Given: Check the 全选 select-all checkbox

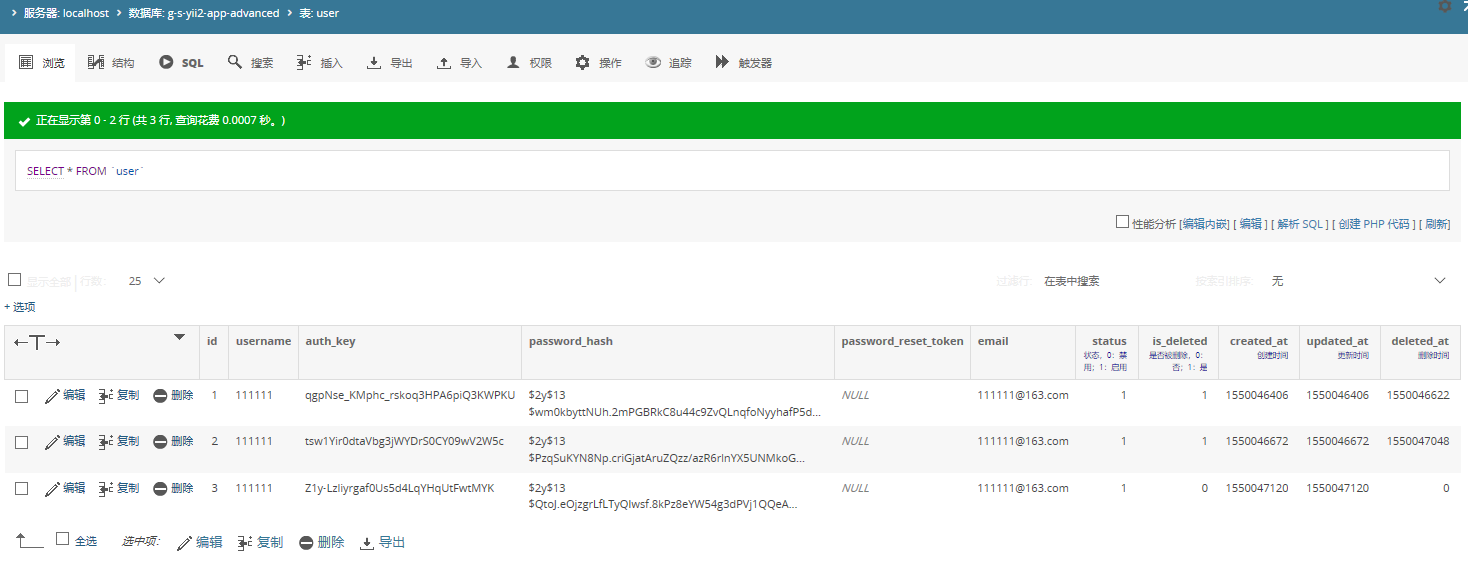Looking at the screenshot, I should point(63,539).
